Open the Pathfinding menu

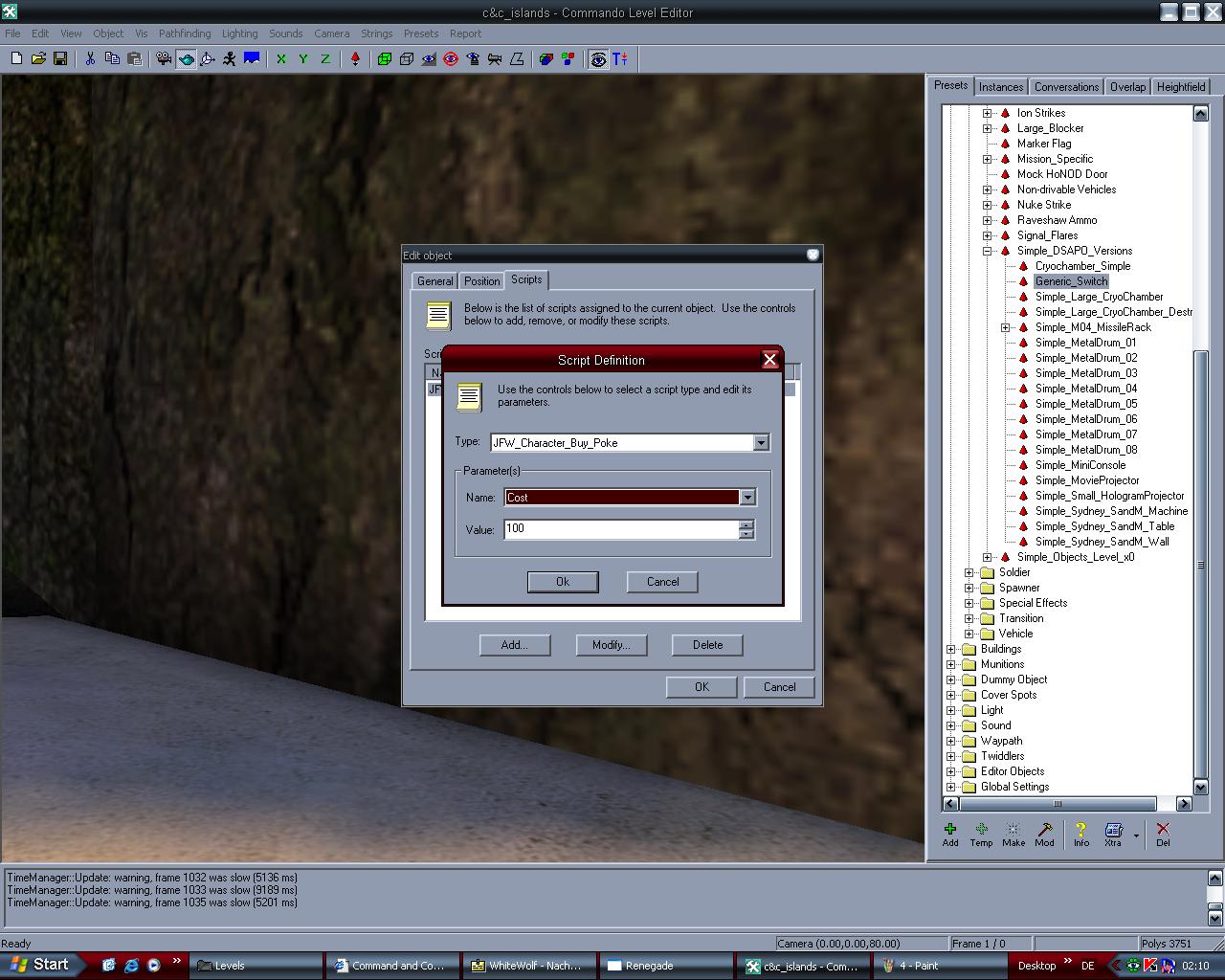click(185, 33)
